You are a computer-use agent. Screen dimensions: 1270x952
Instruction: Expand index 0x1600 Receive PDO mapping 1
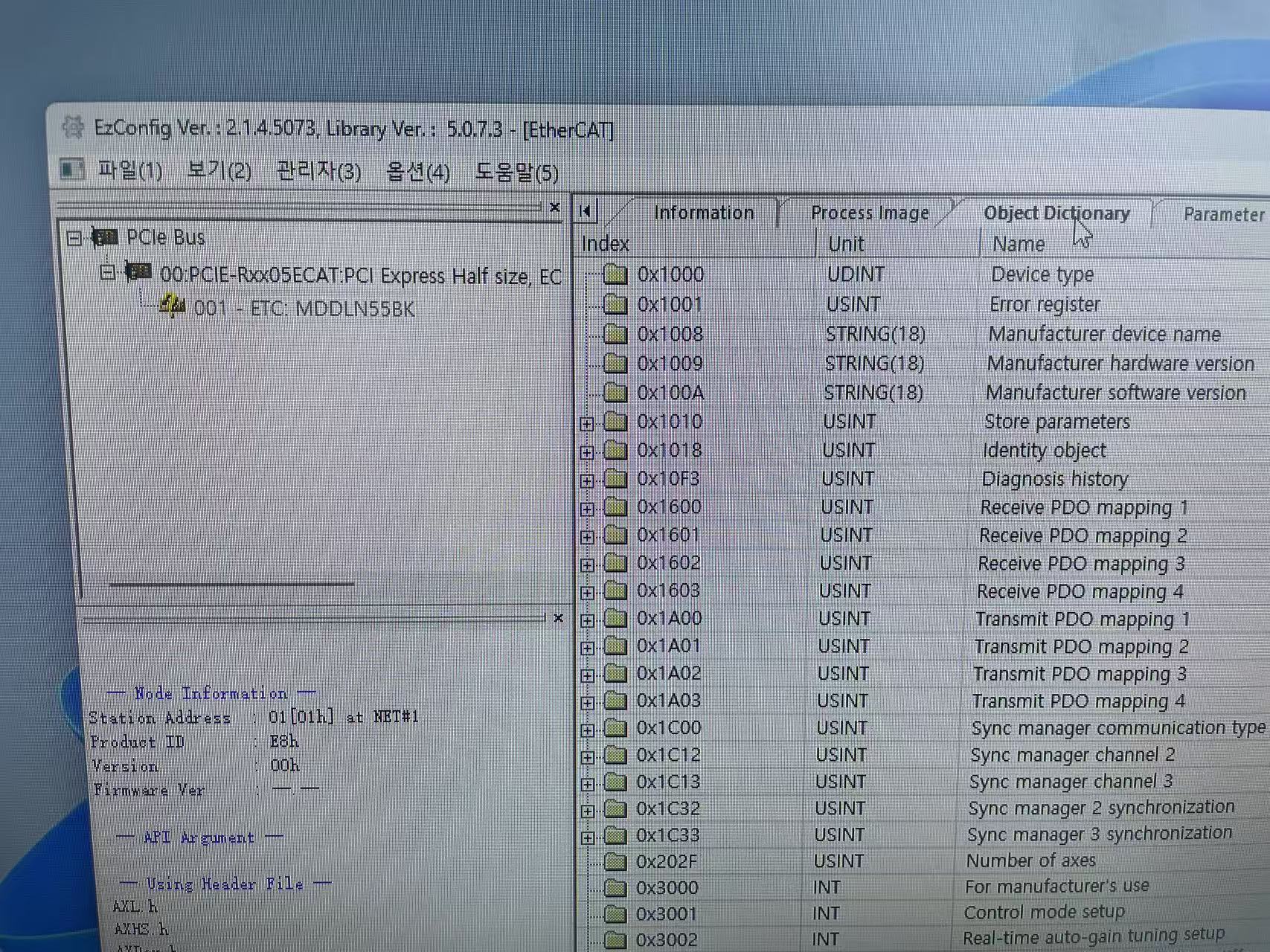click(x=587, y=509)
